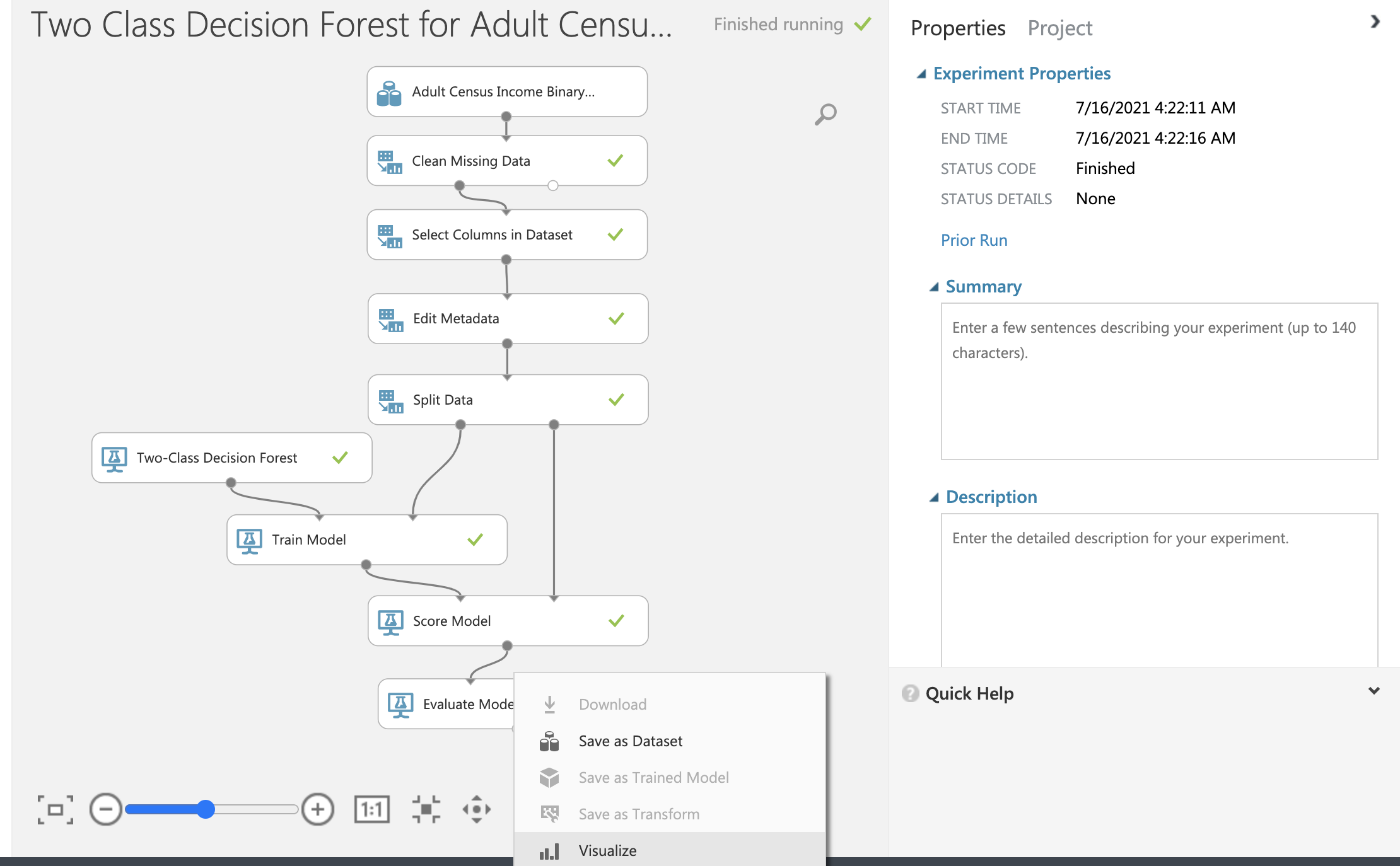1400x866 pixels.
Task: Click the Split Data module icon
Action: [390, 400]
